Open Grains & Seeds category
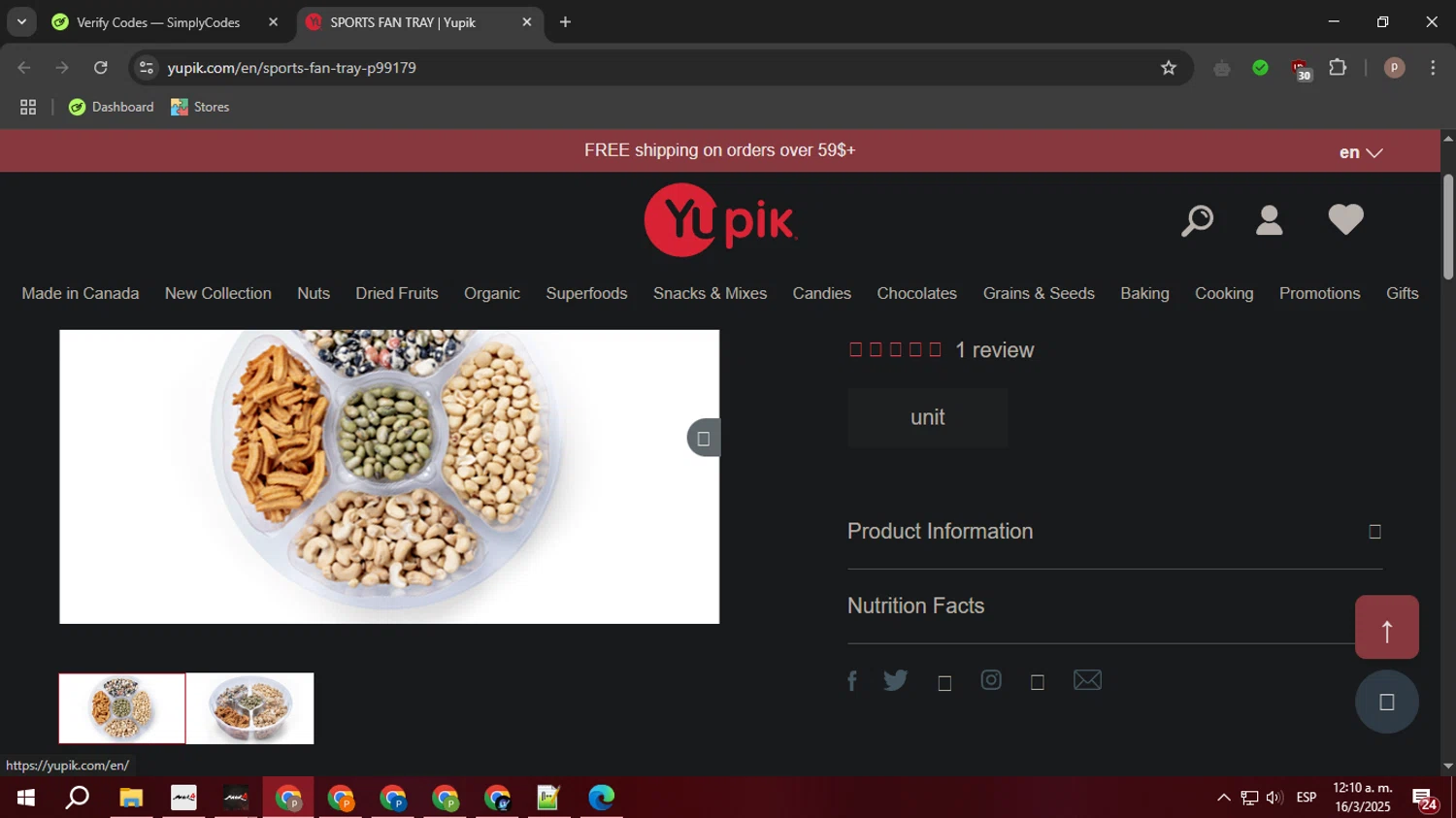 tap(1039, 293)
